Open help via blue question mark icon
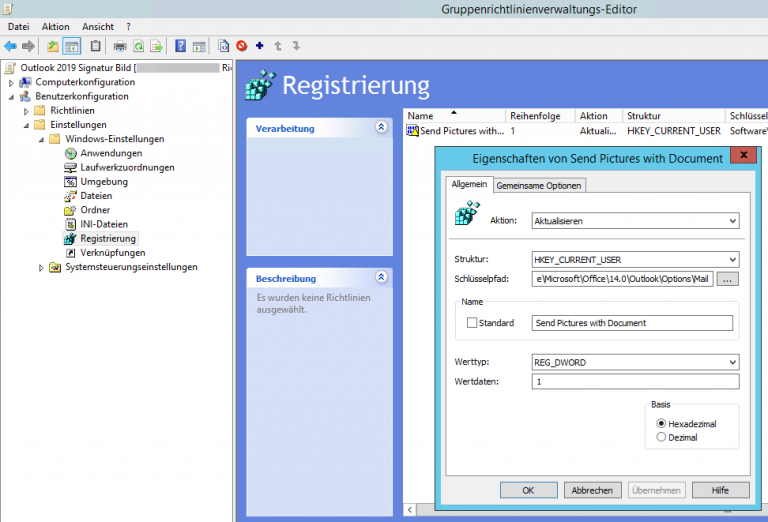 pyautogui.click(x=180, y=46)
